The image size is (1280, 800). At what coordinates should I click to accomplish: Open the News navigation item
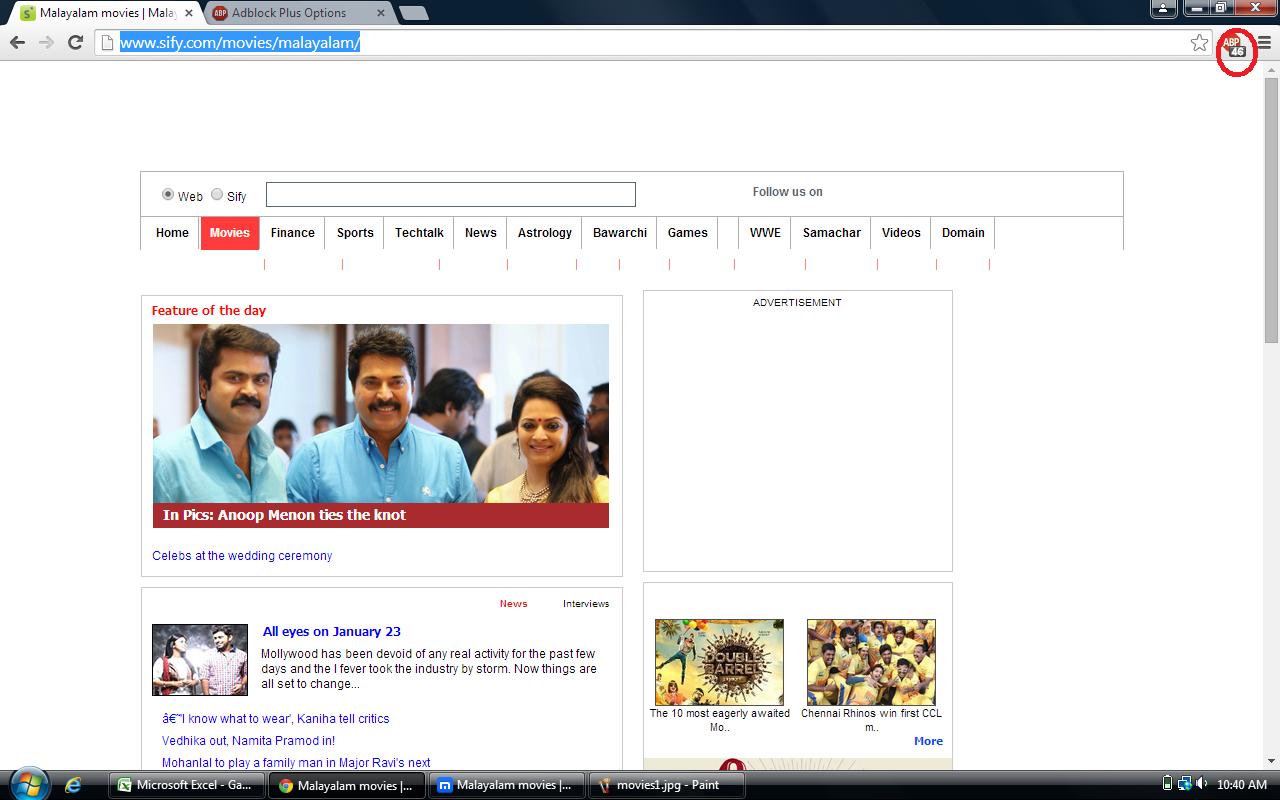481,233
